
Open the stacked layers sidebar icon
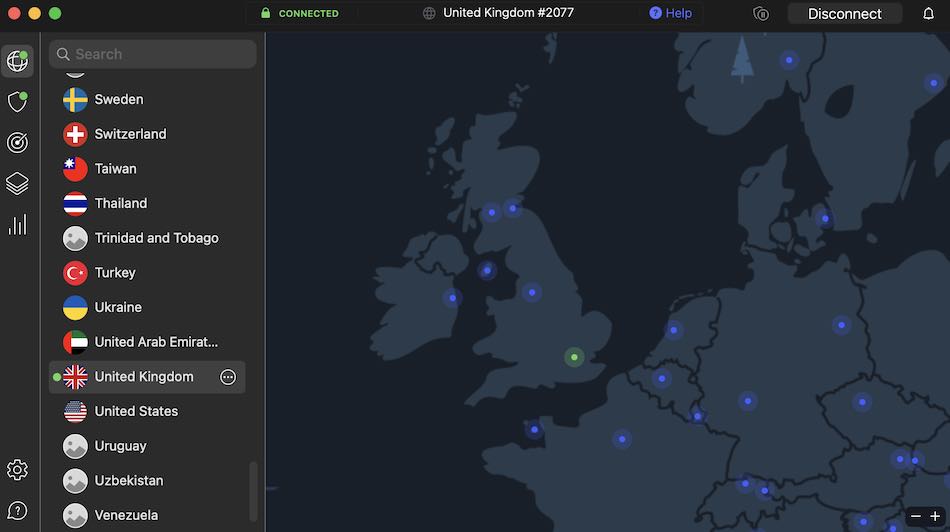point(17,184)
